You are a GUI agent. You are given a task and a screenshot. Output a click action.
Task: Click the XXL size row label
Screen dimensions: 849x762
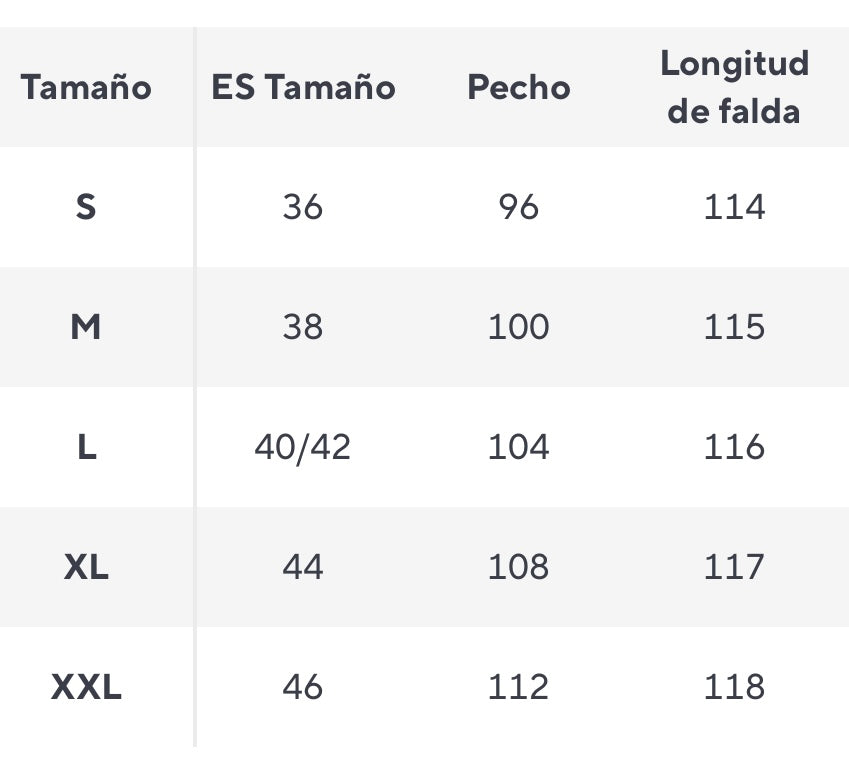(x=86, y=687)
